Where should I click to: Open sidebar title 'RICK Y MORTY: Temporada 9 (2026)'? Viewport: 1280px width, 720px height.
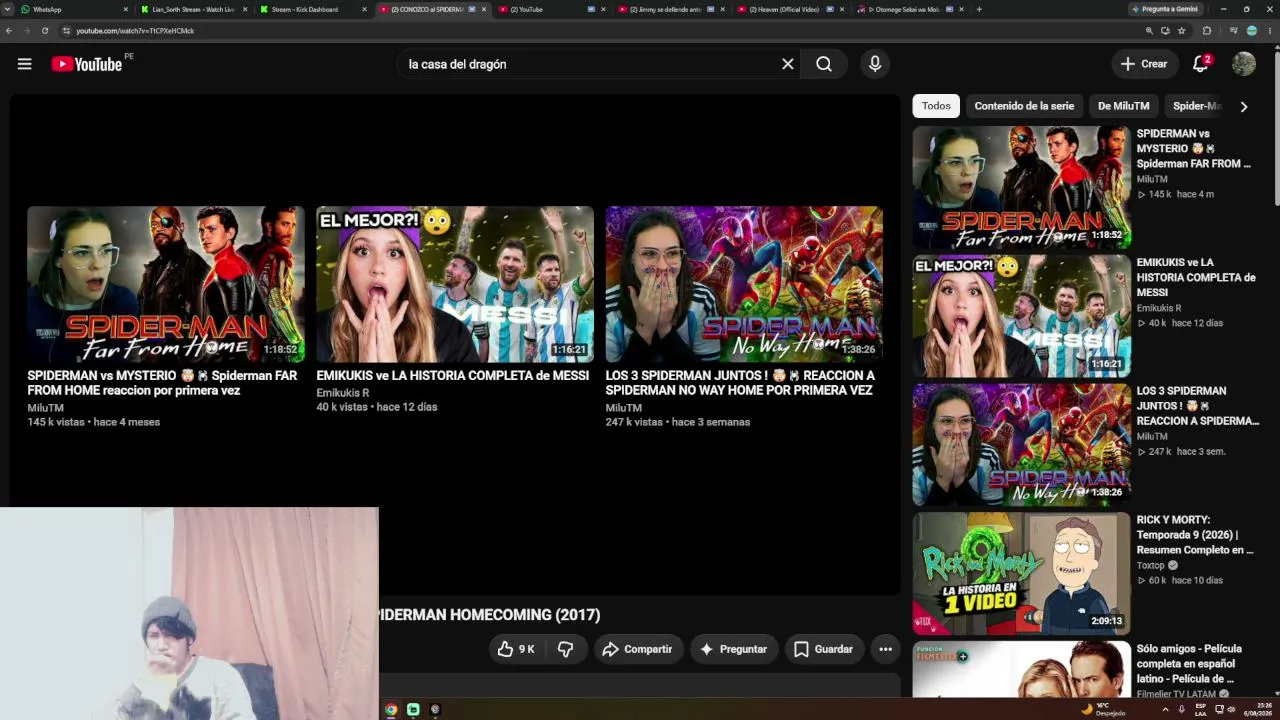pos(1195,535)
